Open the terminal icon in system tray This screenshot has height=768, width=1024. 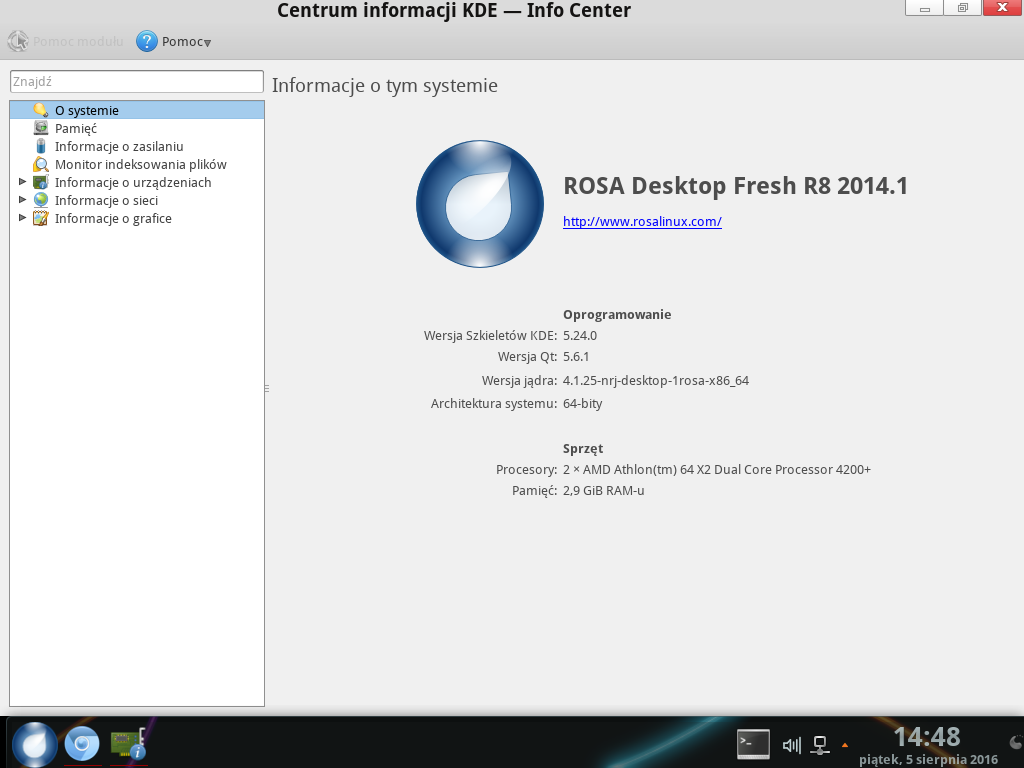(753, 743)
